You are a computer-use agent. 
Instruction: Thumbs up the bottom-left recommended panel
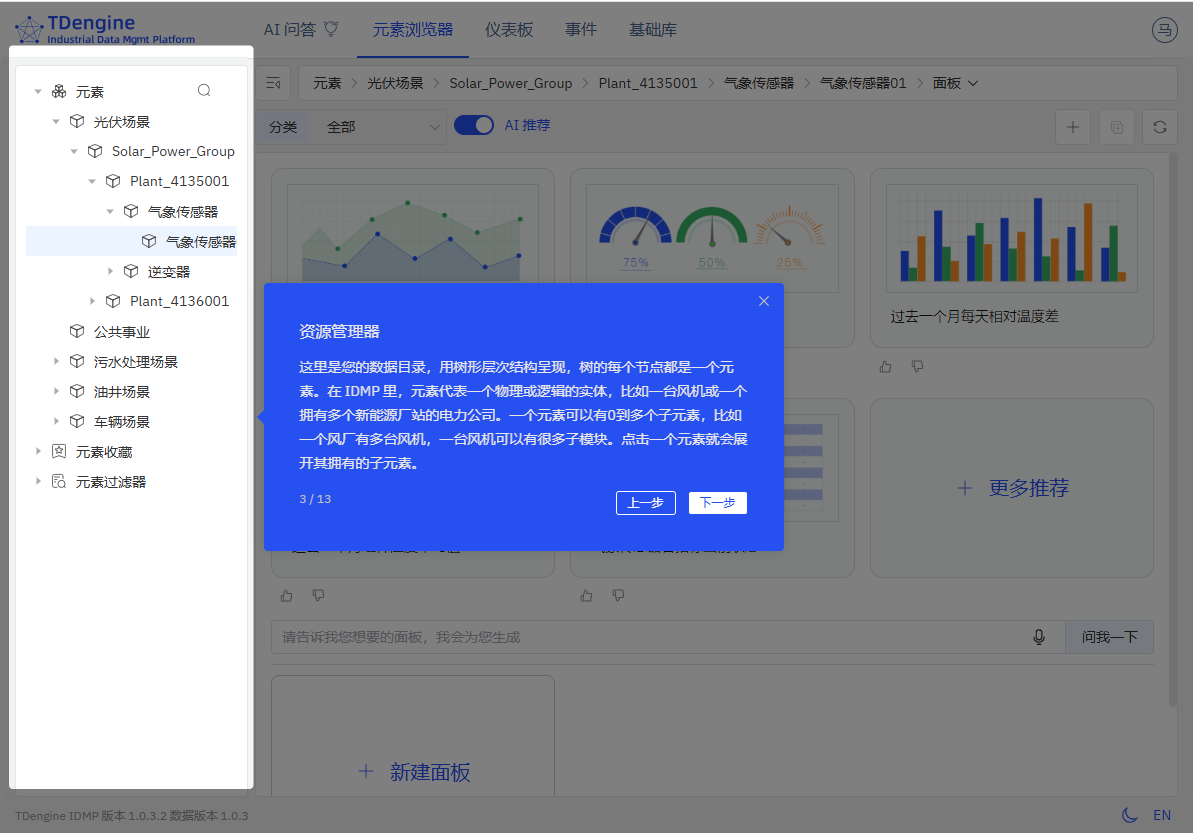click(x=286, y=595)
